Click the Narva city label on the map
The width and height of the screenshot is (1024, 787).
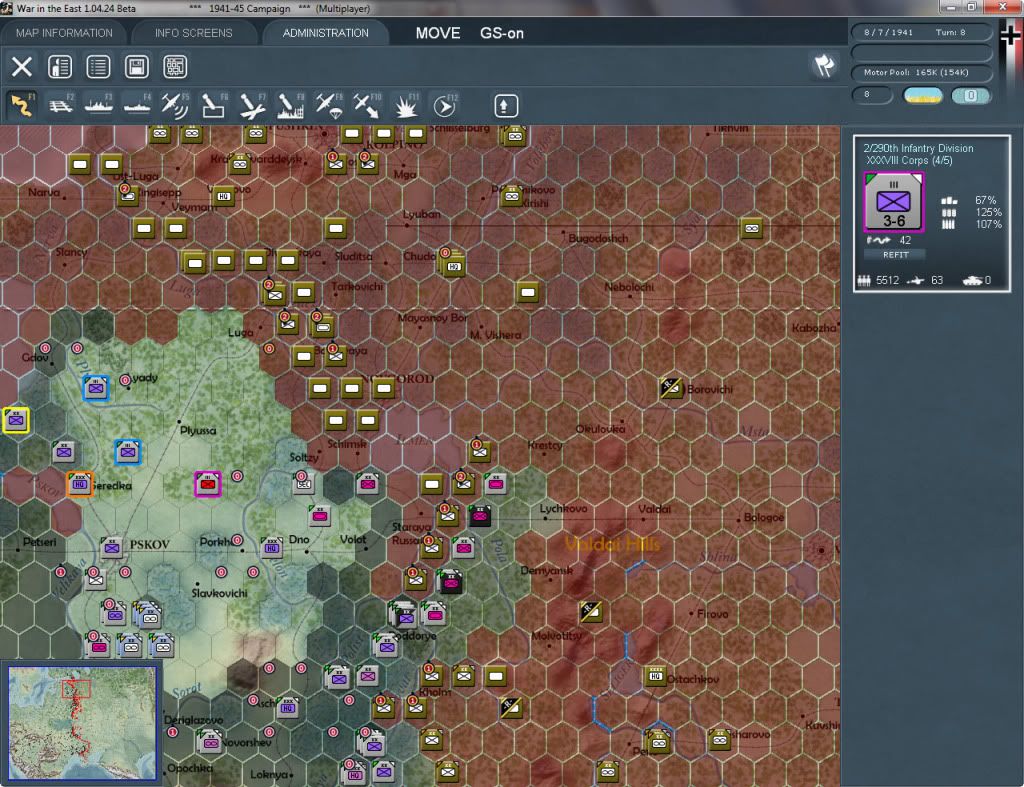44,192
